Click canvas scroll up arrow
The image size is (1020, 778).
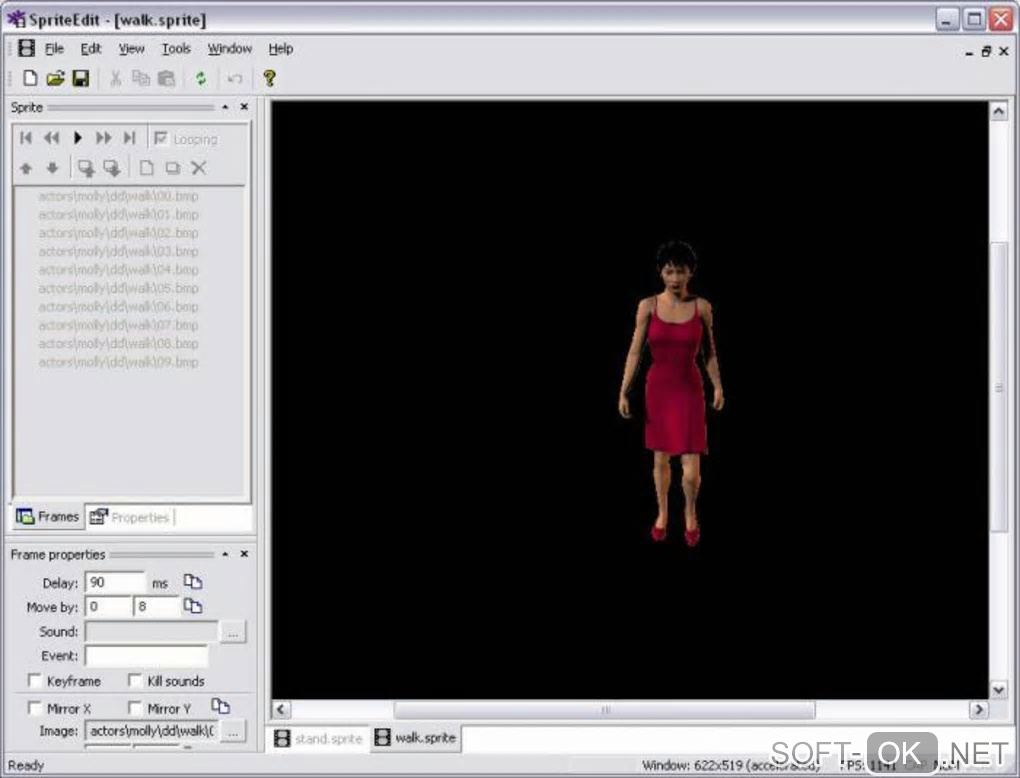pos(999,111)
